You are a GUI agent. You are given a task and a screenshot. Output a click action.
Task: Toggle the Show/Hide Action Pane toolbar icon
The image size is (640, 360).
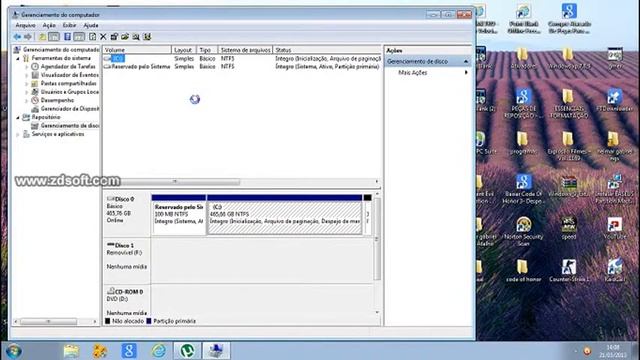pyautogui.click(x=79, y=37)
